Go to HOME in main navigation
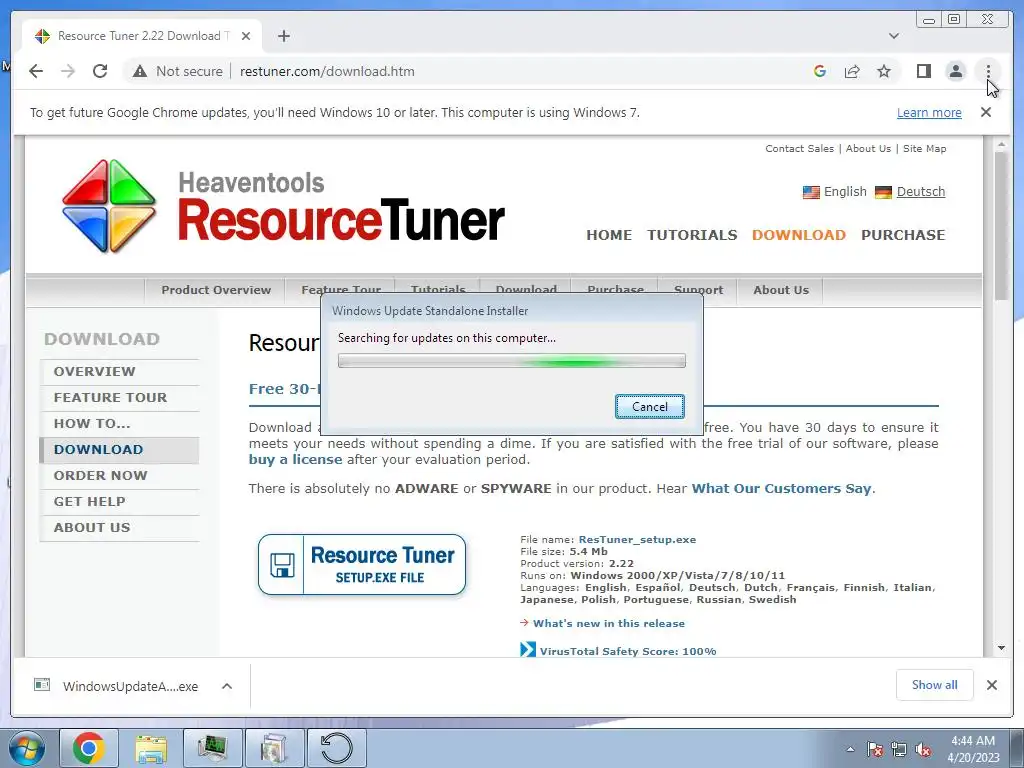The width and height of the screenshot is (1024, 768). pyautogui.click(x=609, y=235)
